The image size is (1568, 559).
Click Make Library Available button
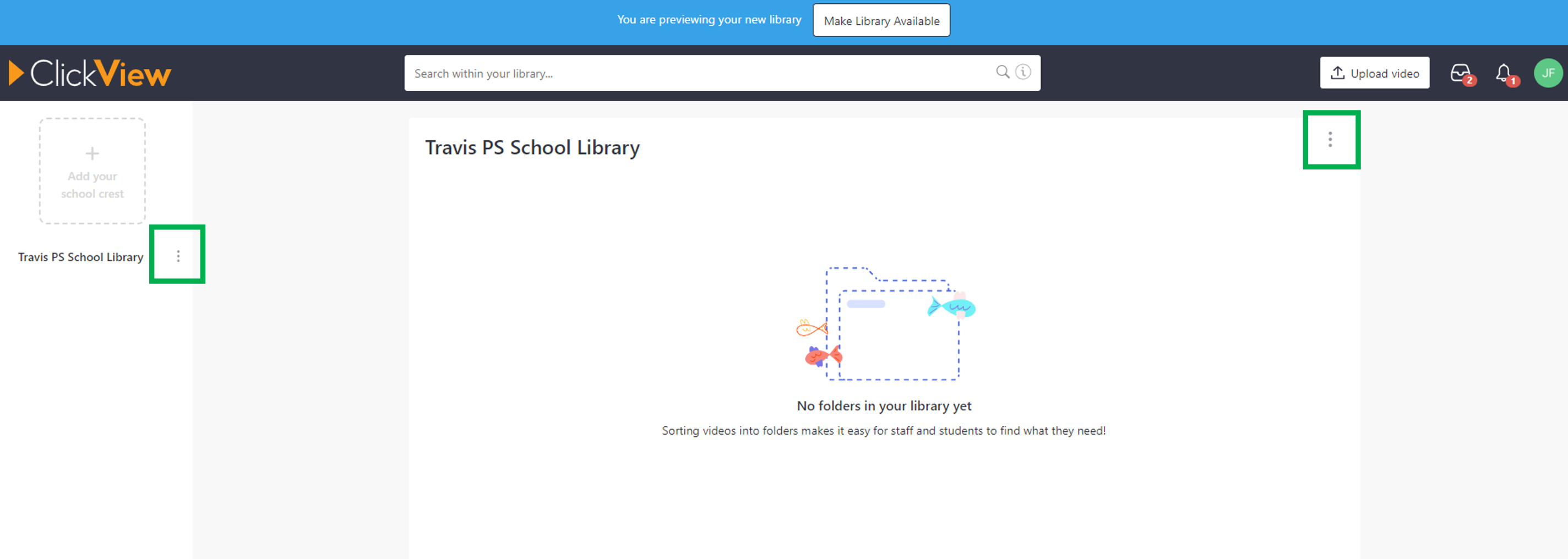tap(881, 21)
